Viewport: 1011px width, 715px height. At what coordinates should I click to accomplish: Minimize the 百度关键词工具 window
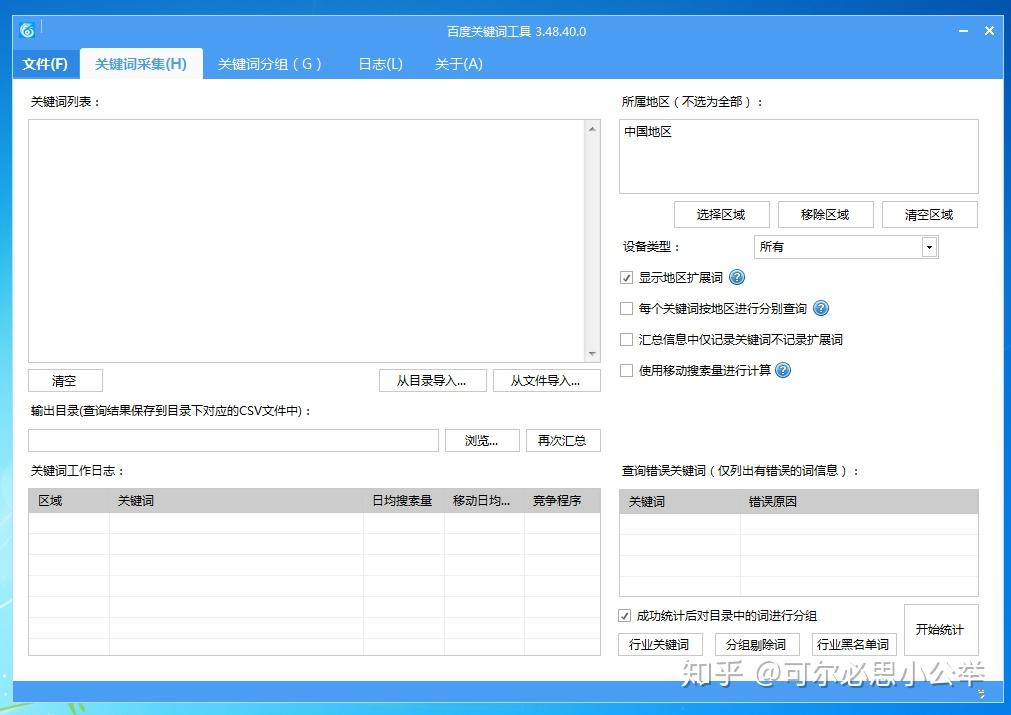(963, 31)
